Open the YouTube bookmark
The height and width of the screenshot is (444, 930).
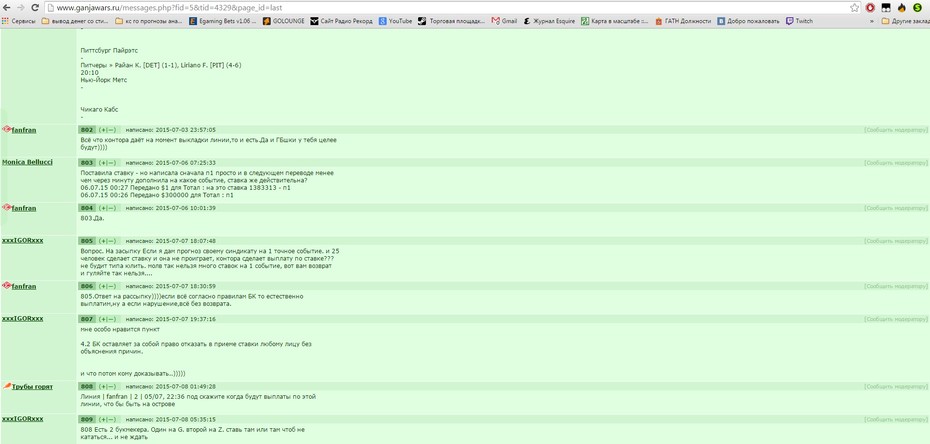pos(396,21)
